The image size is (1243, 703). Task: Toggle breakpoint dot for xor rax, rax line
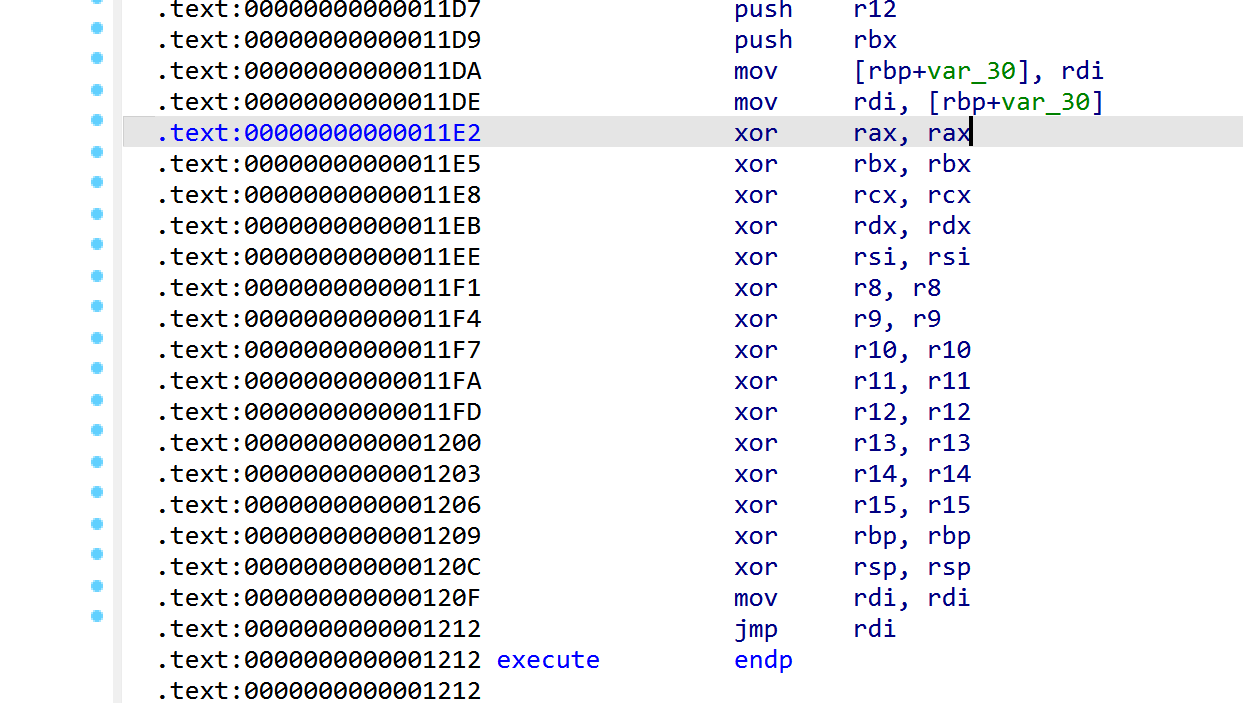[97, 120]
